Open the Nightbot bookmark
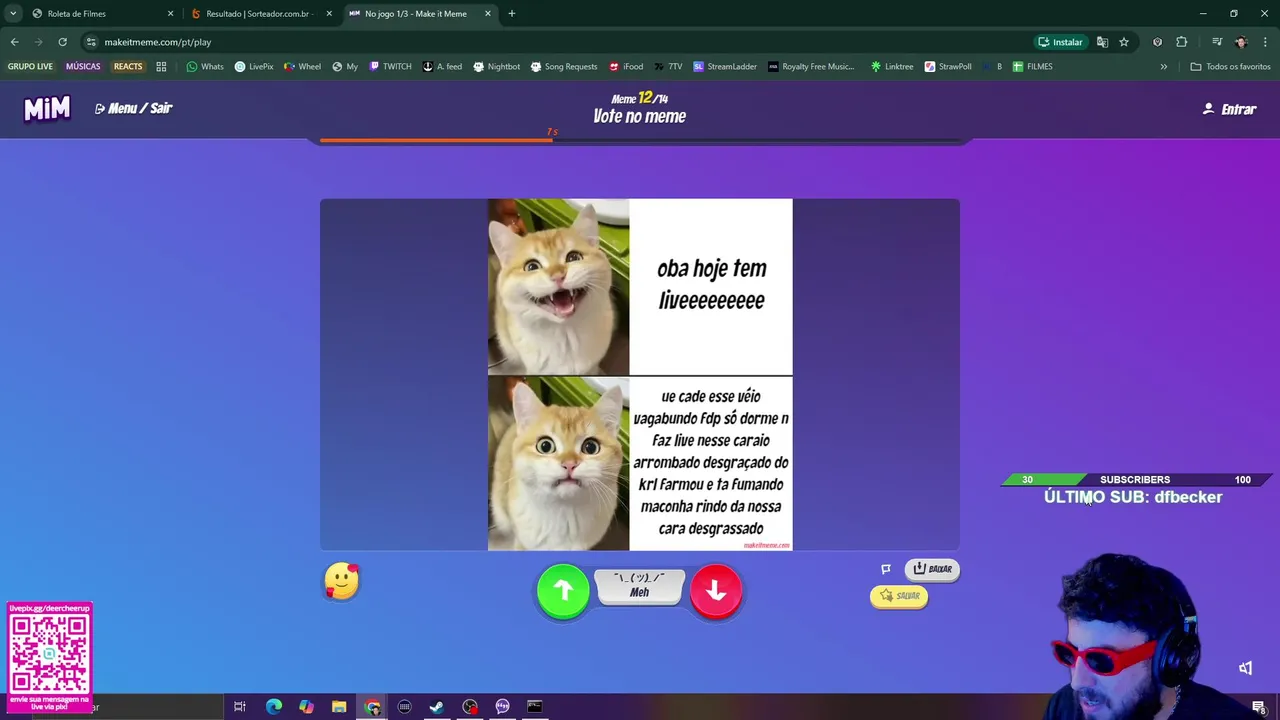This screenshot has height=720, width=1280. [x=496, y=67]
